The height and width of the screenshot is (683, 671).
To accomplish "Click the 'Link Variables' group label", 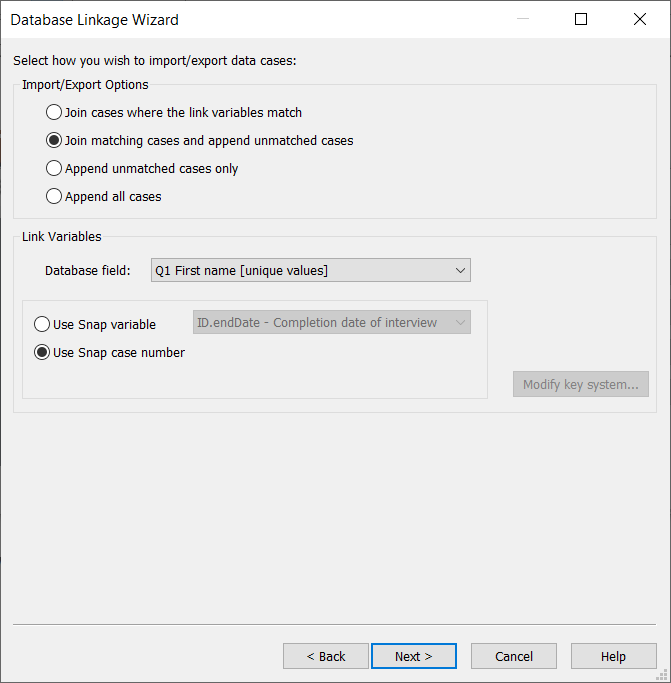I will tap(61, 237).
